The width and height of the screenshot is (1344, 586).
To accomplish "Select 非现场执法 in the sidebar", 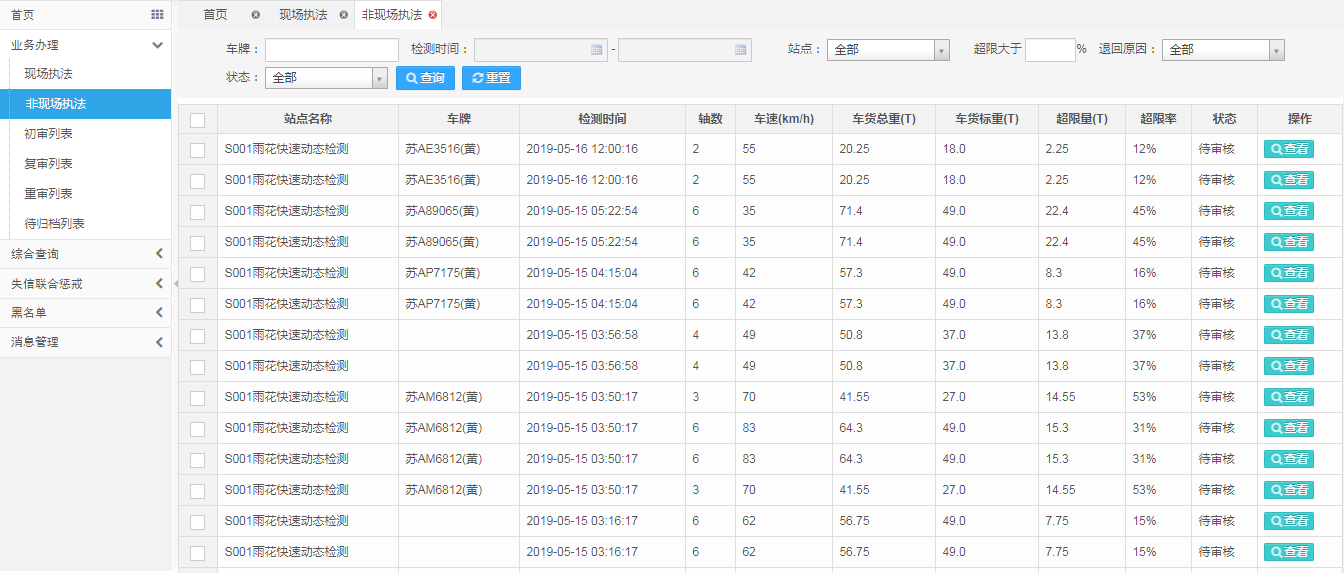I will (x=85, y=104).
